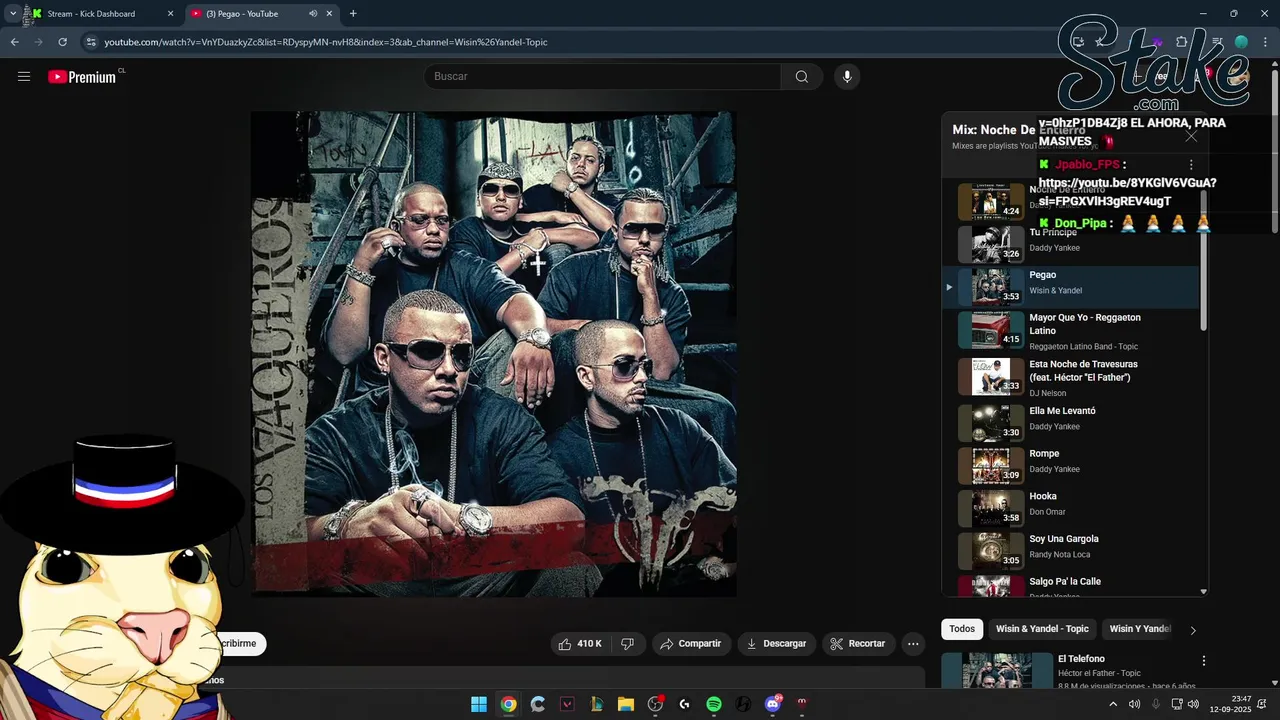Mute the Pegao tab audio icon
The width and height of the screenshot is (1280, 720).
[313, 14]
